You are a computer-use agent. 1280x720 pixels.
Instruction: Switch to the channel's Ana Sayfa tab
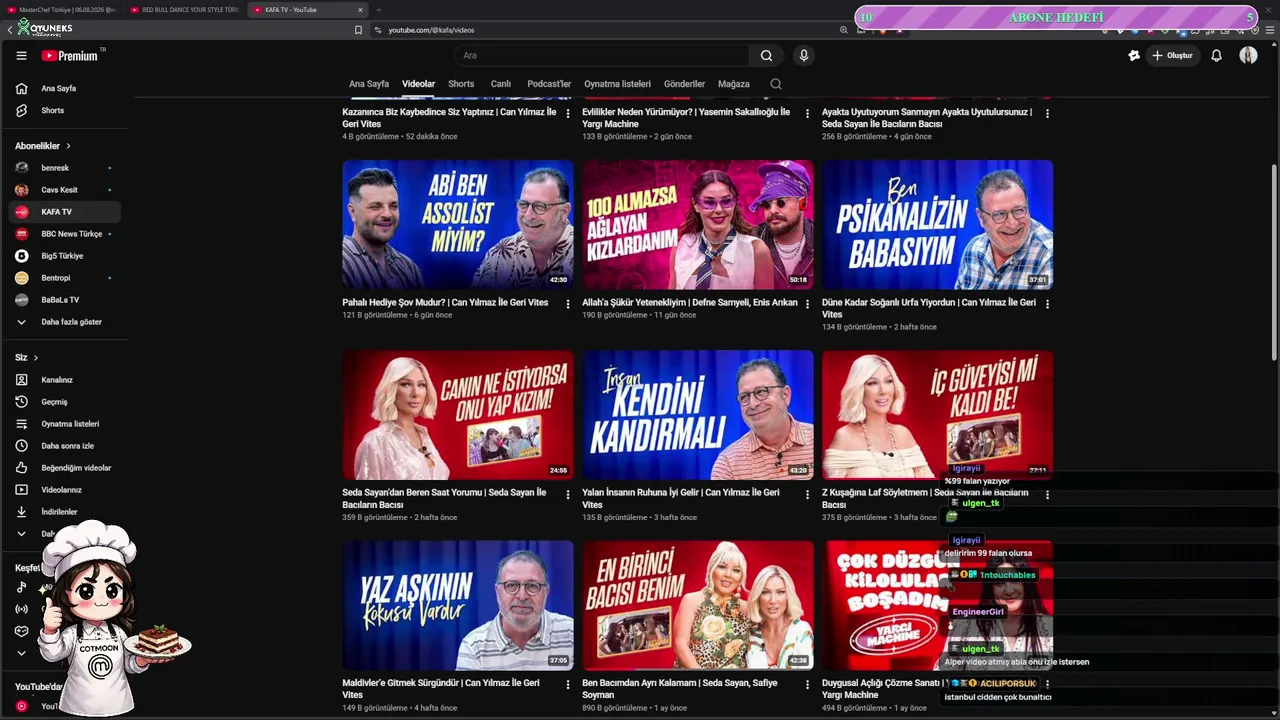369,84
